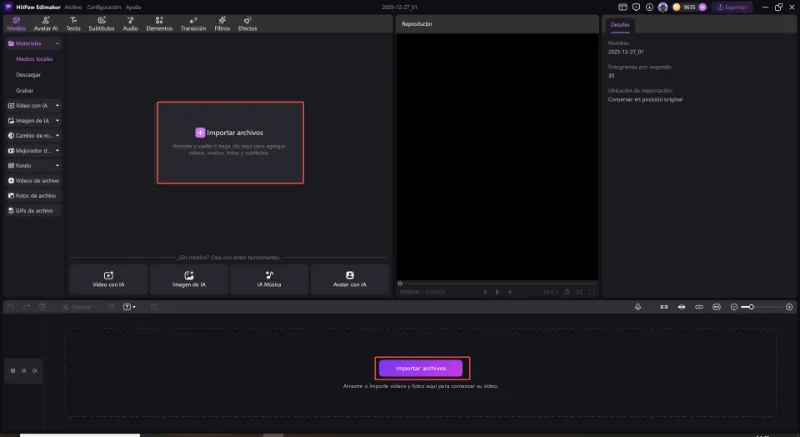Toggle the track visibility eye icon
Viewport: 800px width, 437px height.
(x=23, y=371)
